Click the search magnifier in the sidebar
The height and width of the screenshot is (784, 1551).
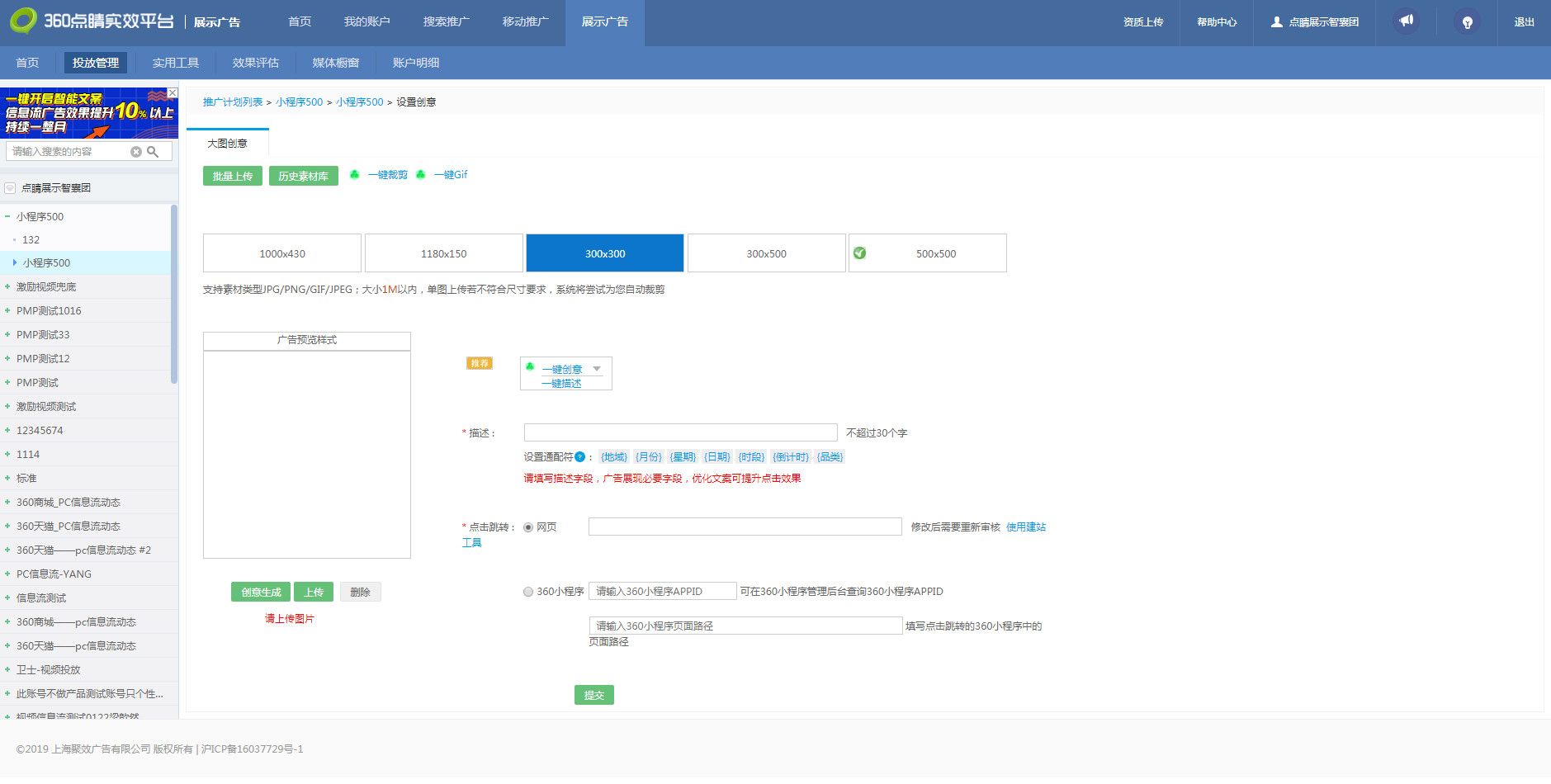pyautogui.click(x=154, y=151)
